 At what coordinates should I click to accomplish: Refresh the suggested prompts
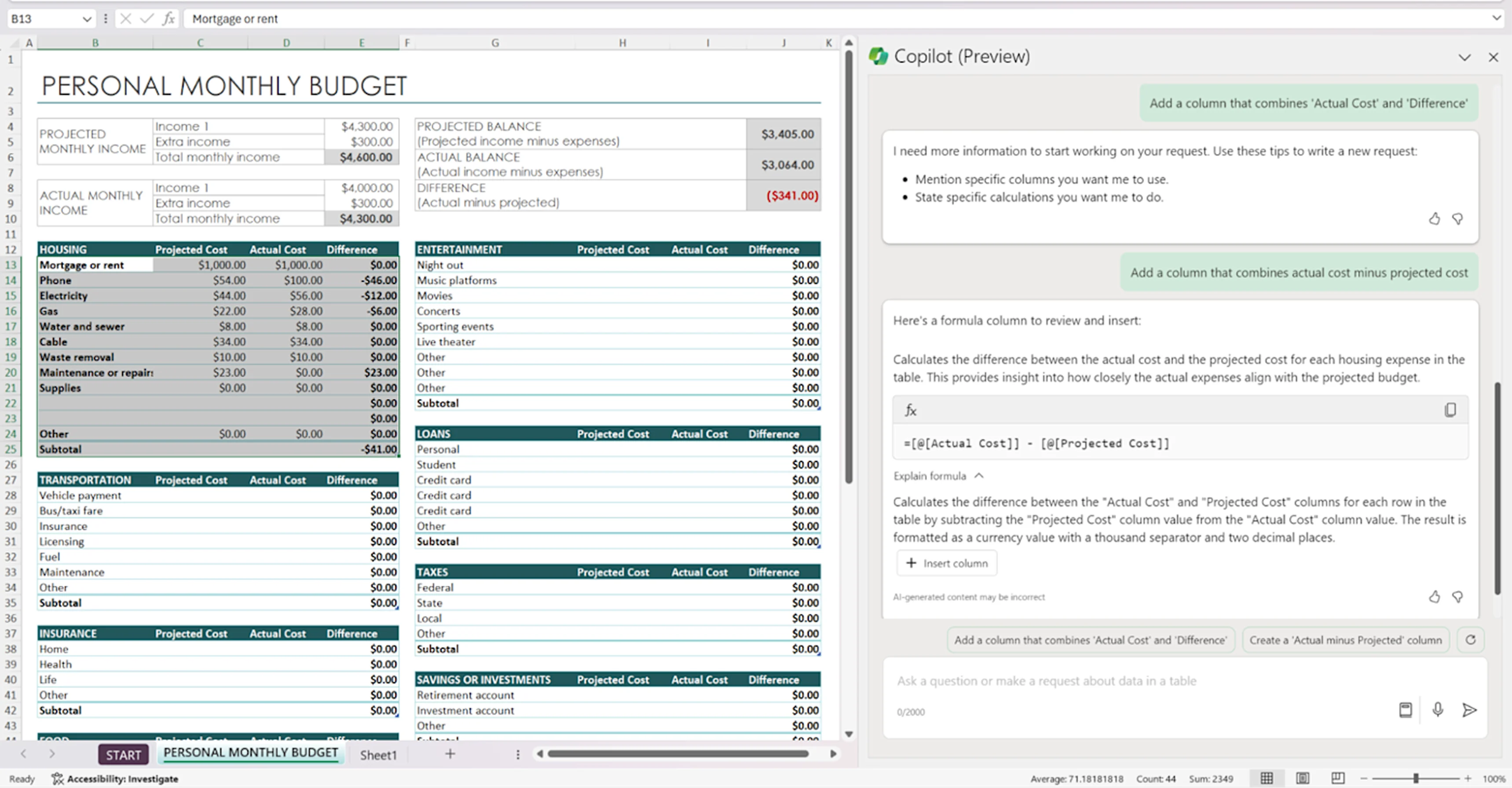1470,639
